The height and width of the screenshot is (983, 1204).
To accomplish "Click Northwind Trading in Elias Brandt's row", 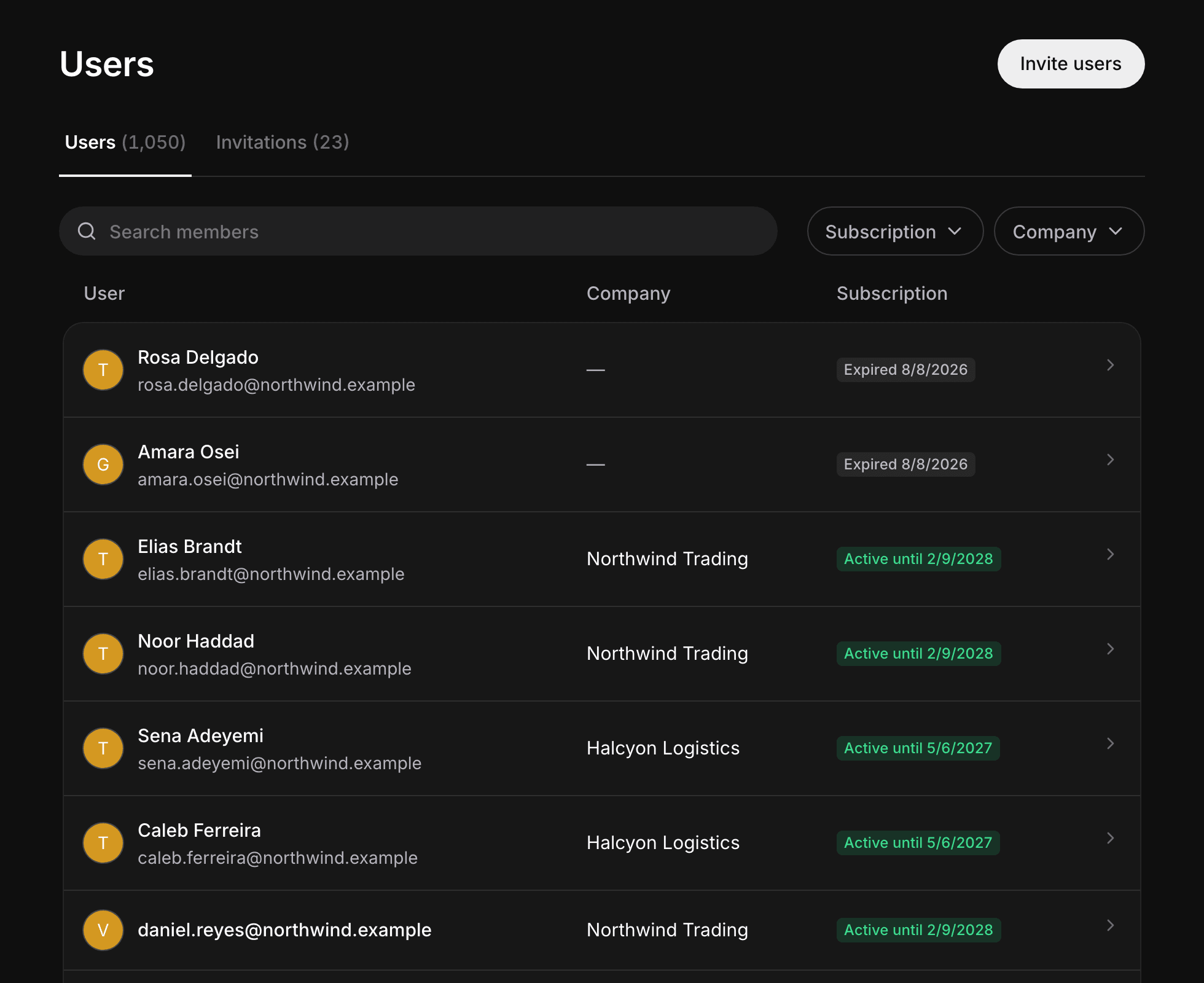I will pos(667,559).
